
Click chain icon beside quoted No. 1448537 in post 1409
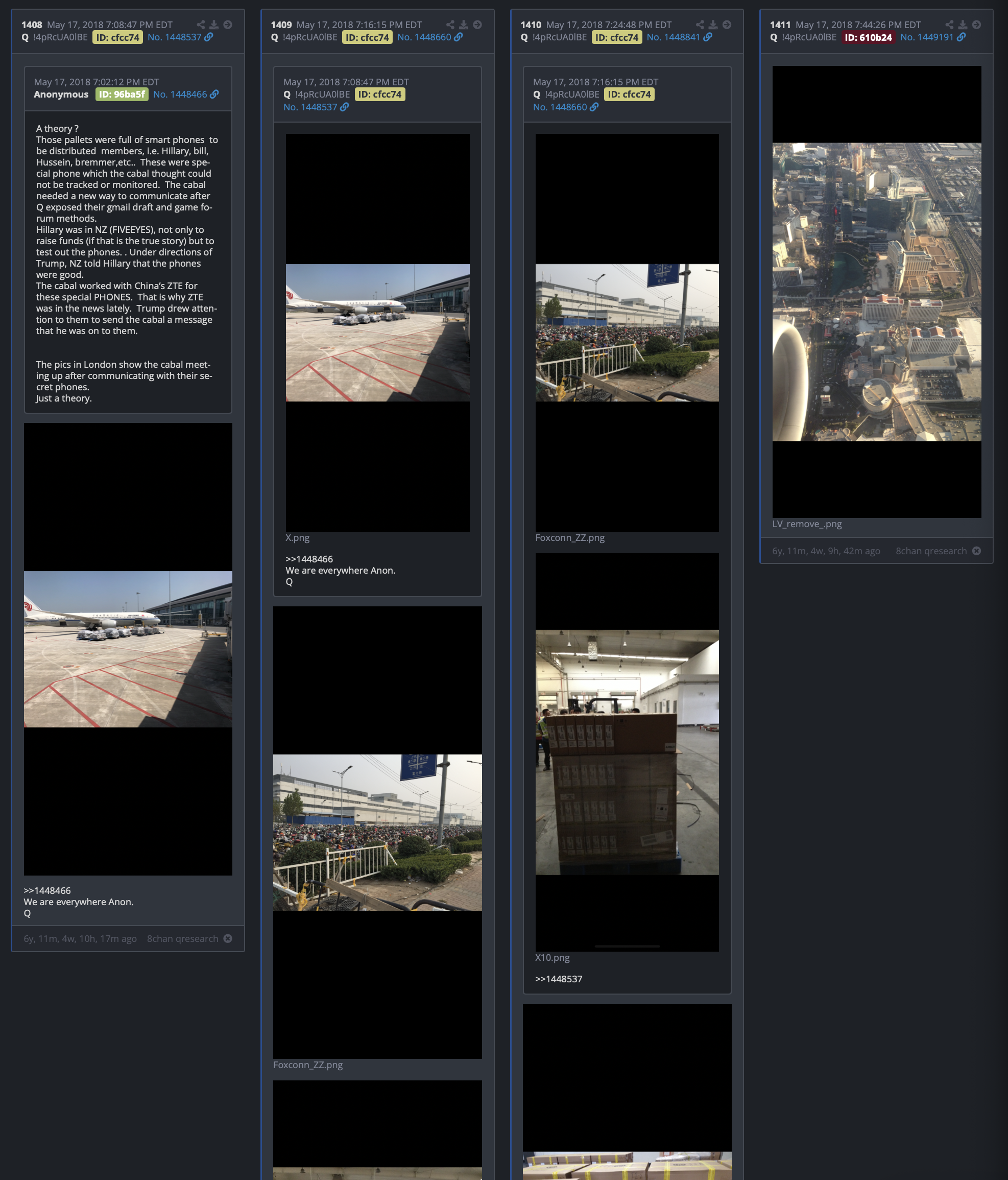pyautogui.click(x=344, y=107)
